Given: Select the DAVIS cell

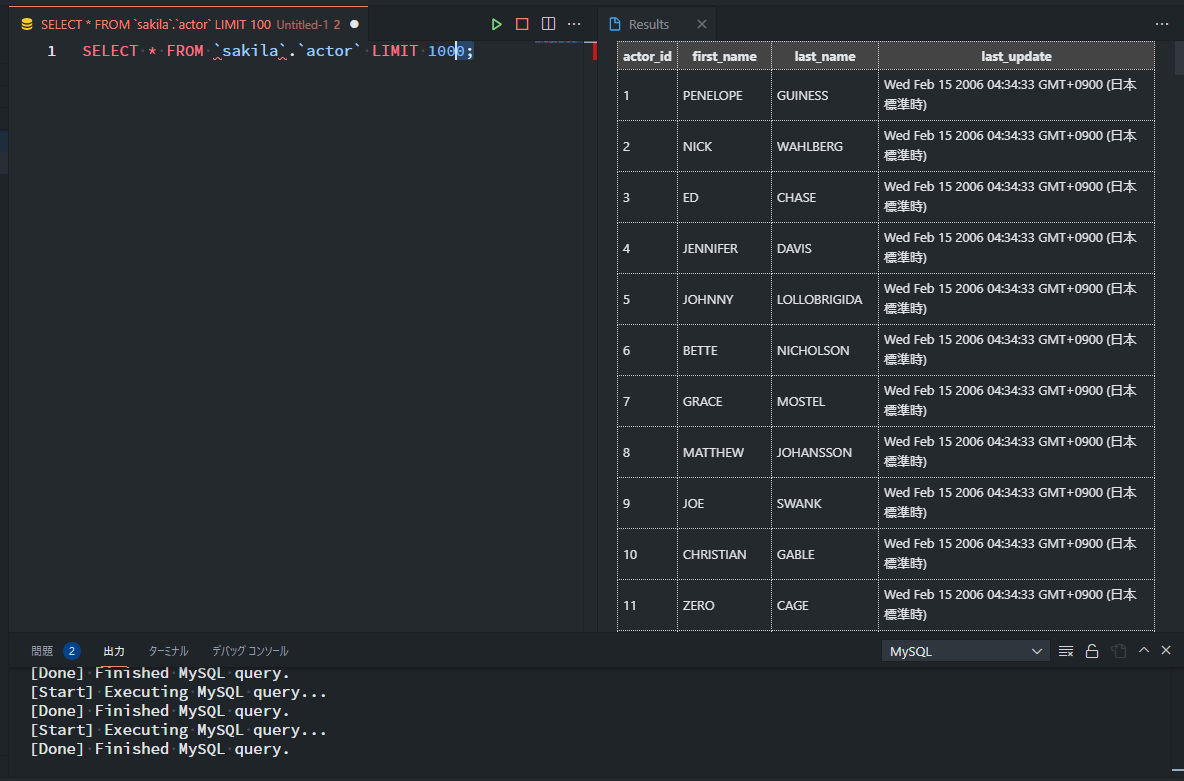Looking at the screenshot, I should [825, 248].
